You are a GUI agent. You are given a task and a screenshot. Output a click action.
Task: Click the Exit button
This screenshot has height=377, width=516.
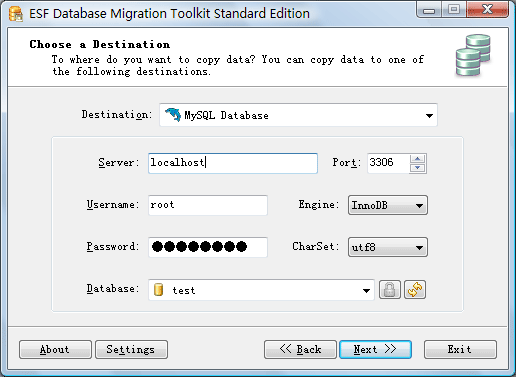(x=460, y=349)
